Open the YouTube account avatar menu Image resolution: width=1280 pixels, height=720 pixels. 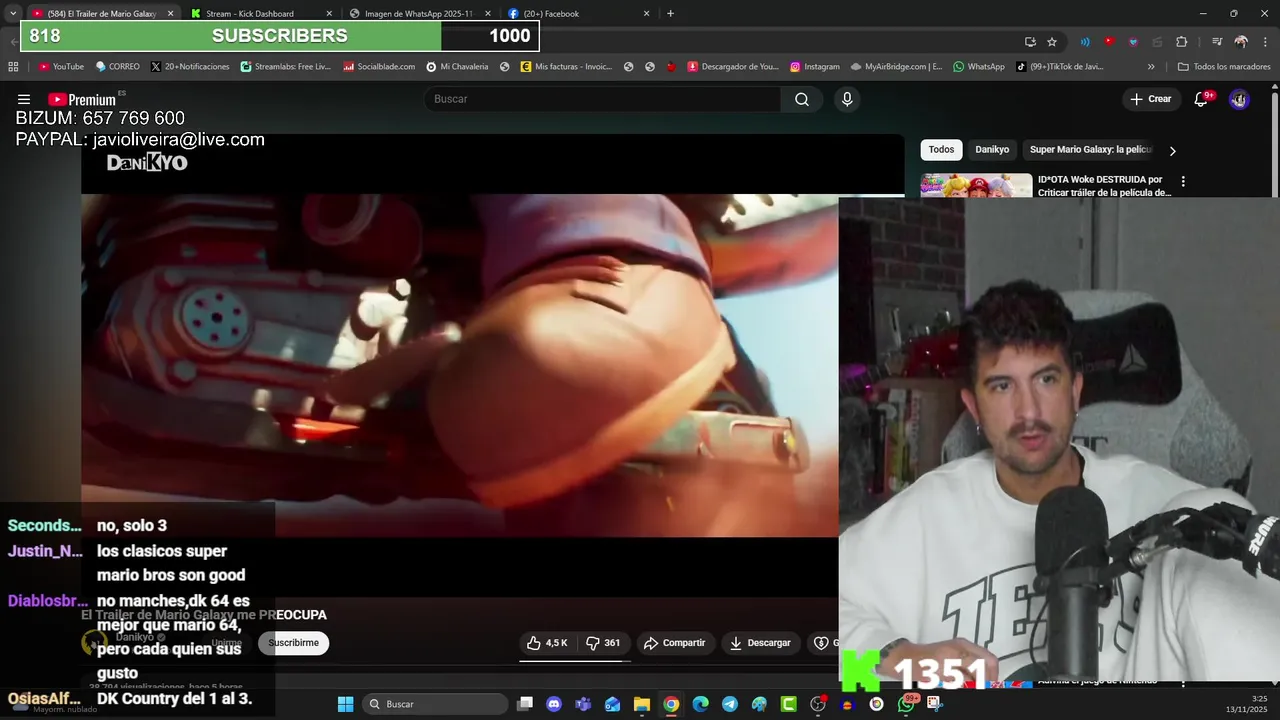click(x=1239, y=99)
